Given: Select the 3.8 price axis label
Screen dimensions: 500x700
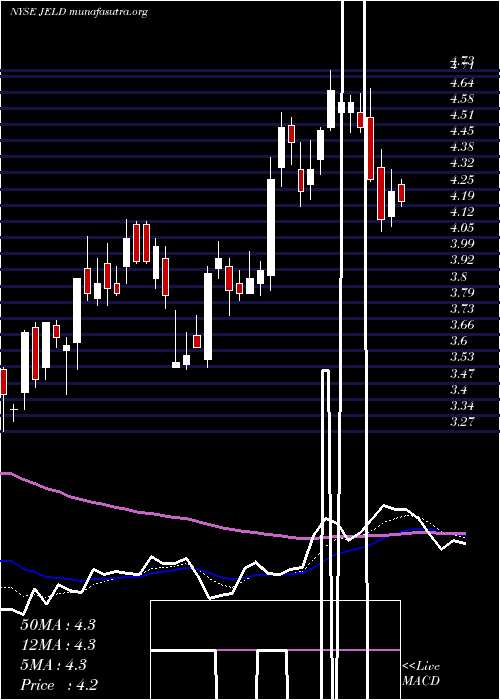Looking at the screenshot, I should 458,277.
